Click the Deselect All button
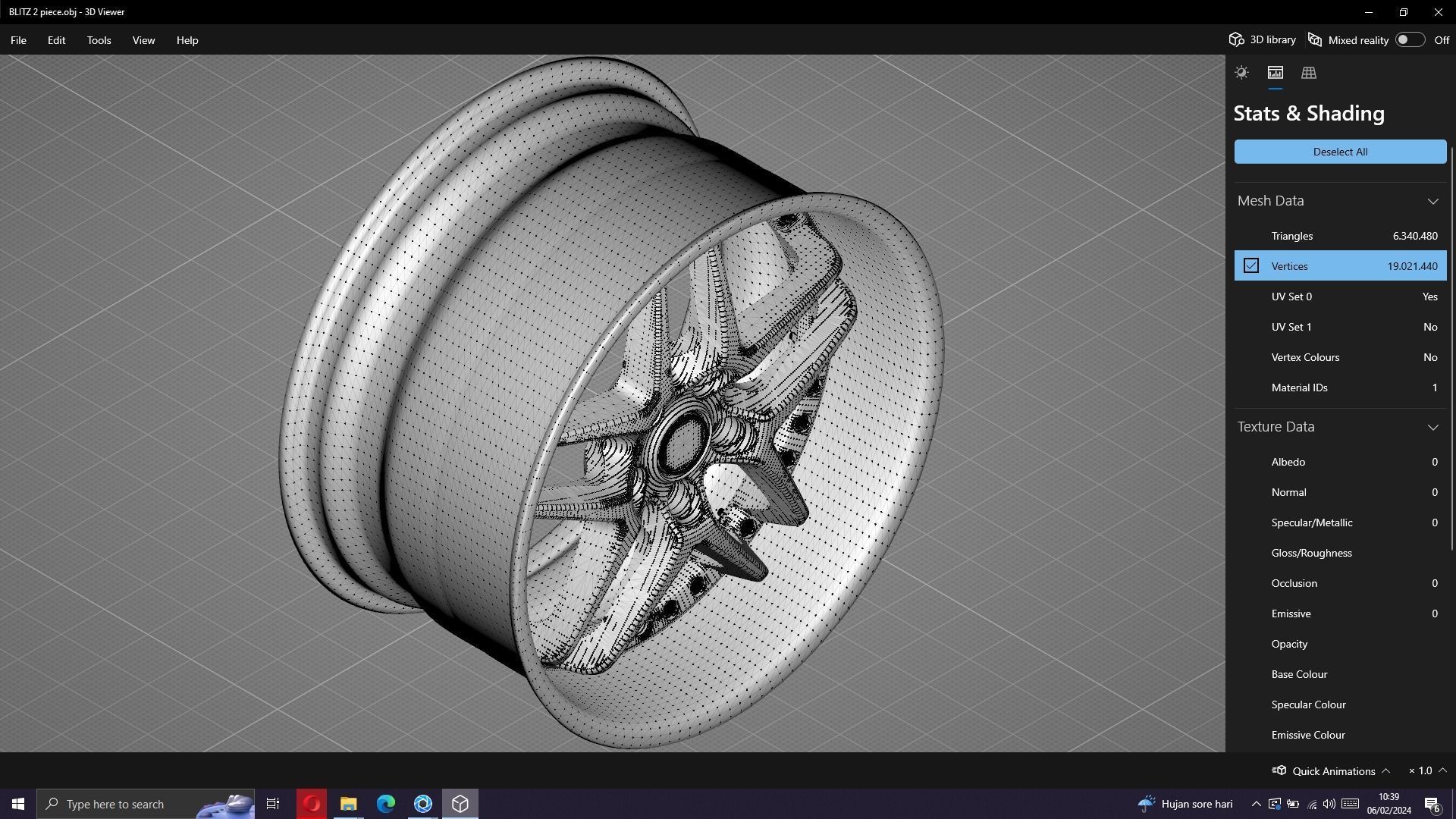The width and height of the screenshot is (1456, 819). click(1340, 152)
